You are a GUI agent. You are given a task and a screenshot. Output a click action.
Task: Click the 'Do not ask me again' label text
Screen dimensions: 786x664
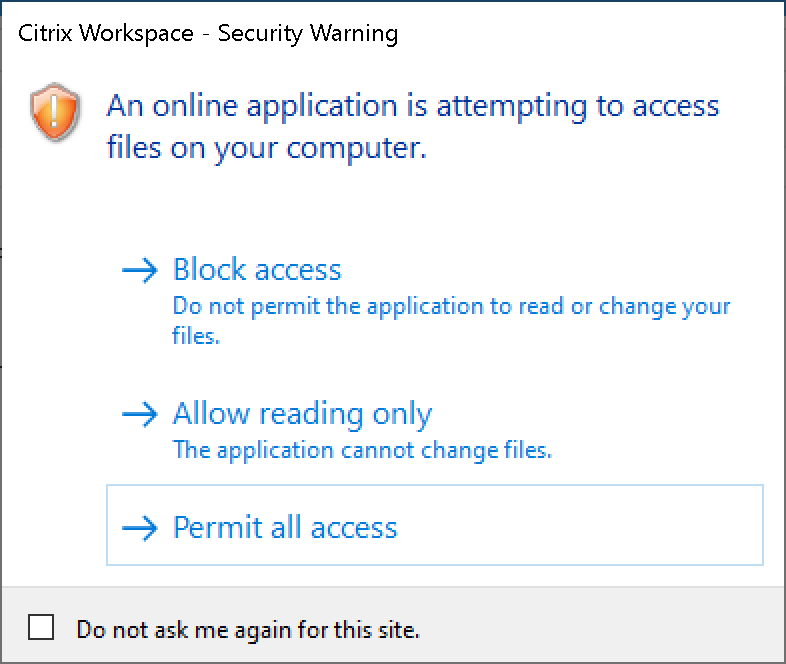[x=248, y=630]
